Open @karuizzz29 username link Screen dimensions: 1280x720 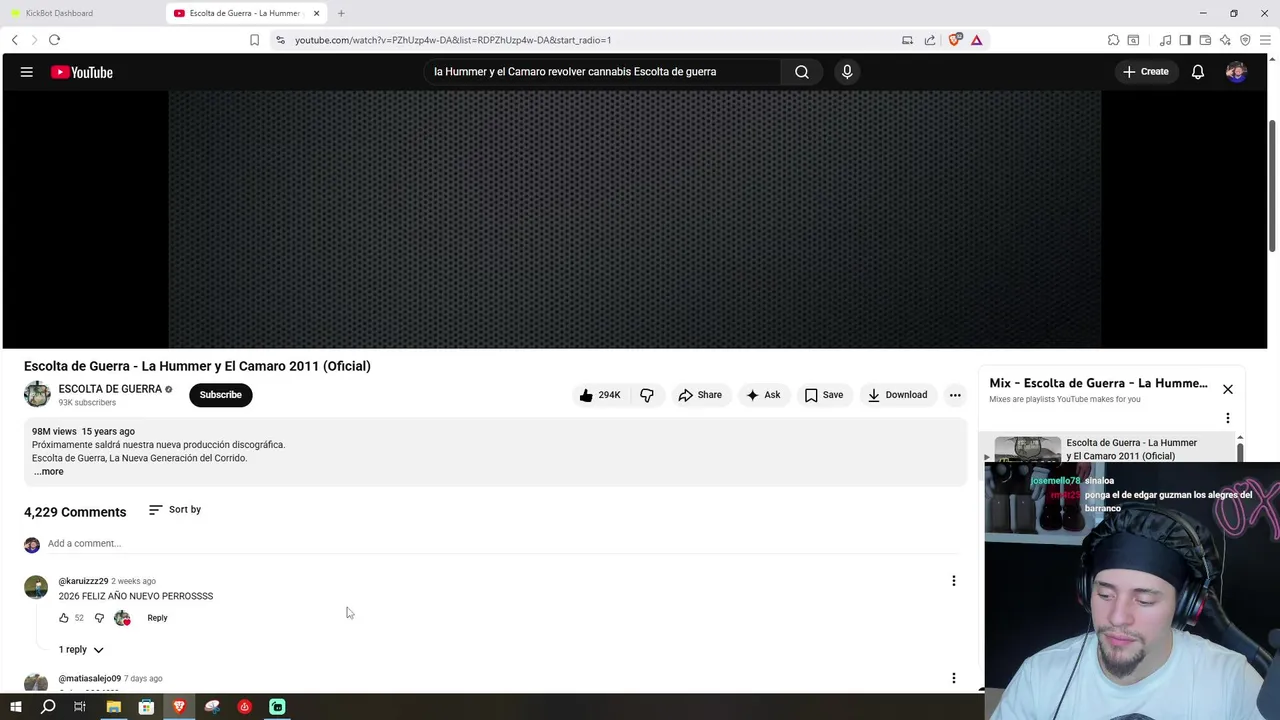click(x=83, y=581)
